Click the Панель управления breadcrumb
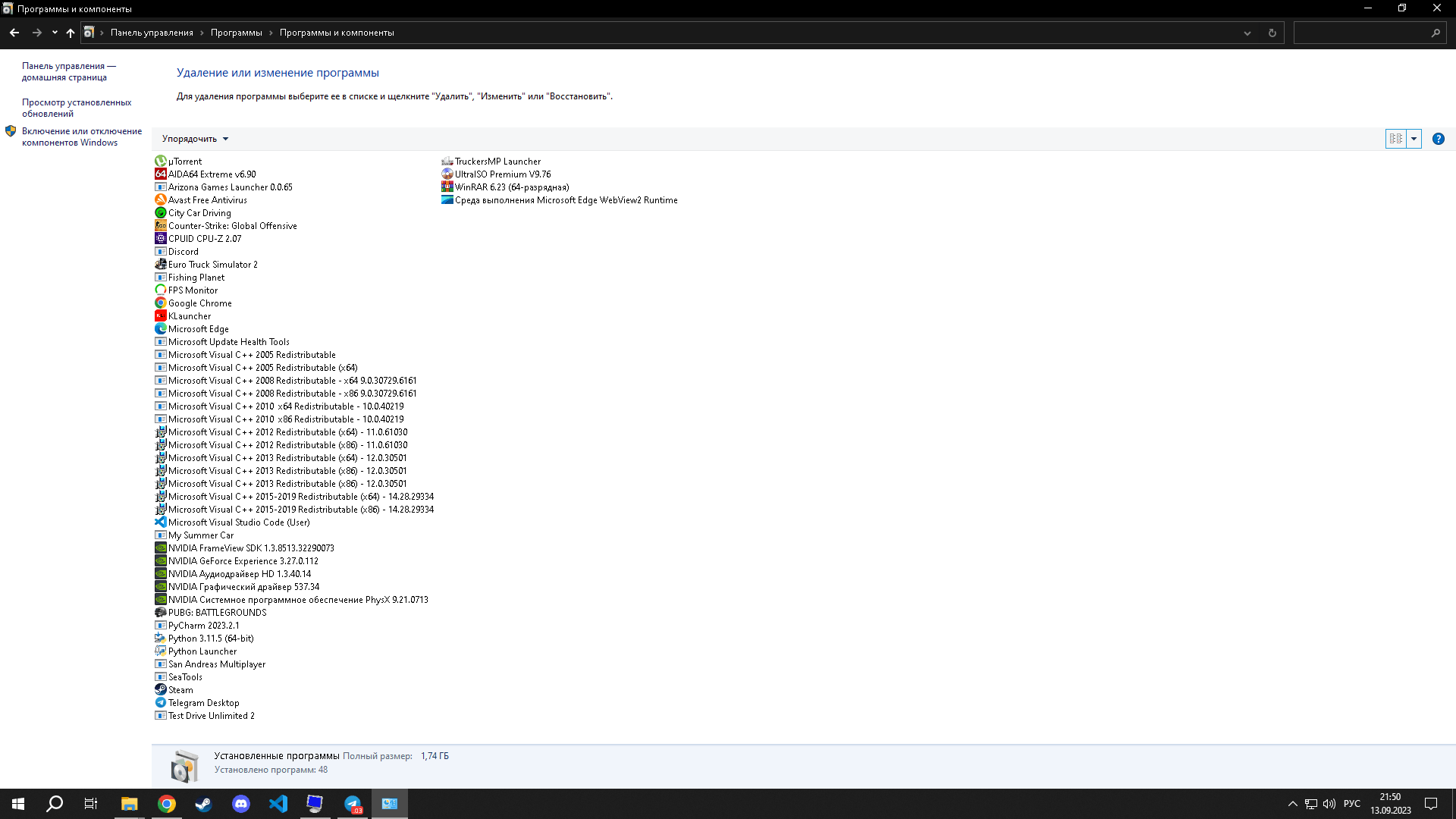Viewport: 1456px width, 819px height. coord(152,33)
